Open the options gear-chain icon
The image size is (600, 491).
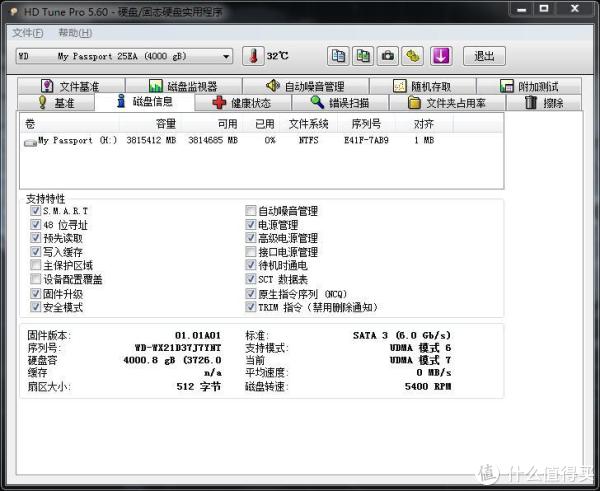(x=412, y=56)
